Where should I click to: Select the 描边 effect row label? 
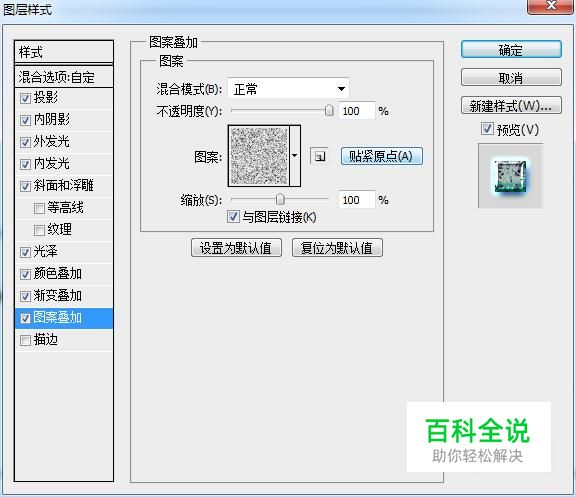(46, 340)
